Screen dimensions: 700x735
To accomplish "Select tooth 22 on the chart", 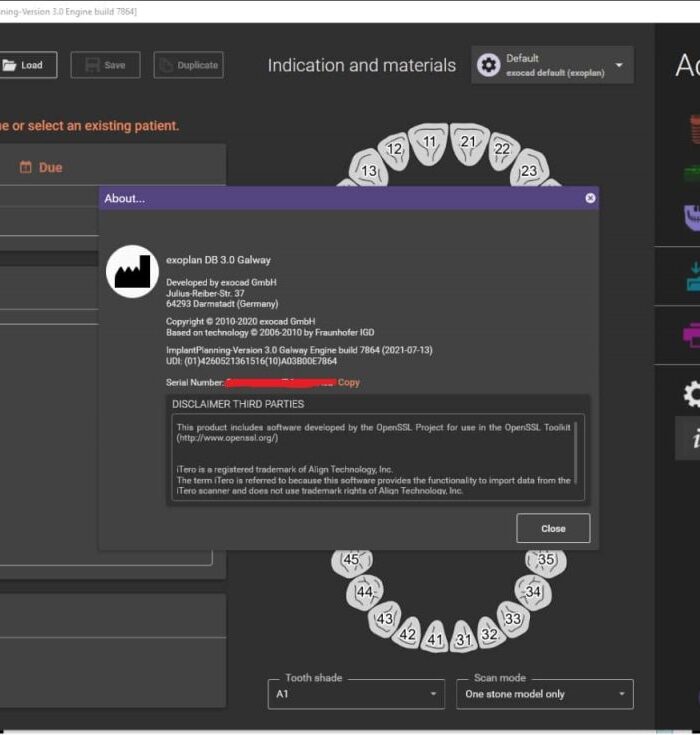I will pos(502,150).
